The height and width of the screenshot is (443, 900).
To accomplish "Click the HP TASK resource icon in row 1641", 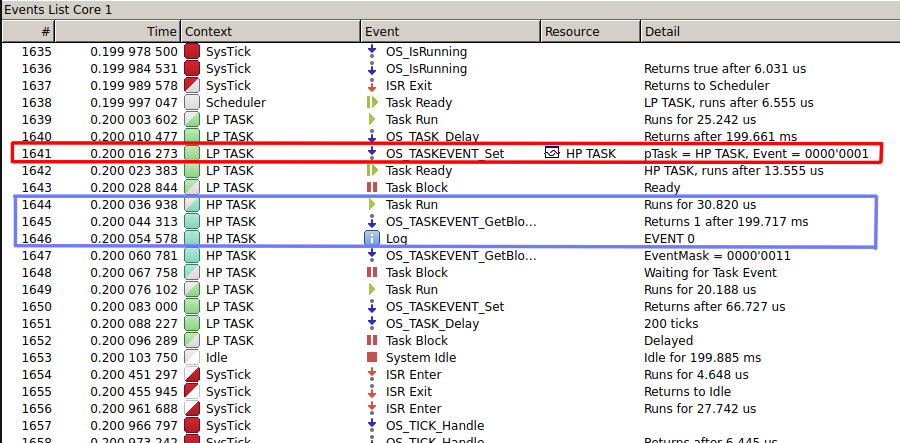I will (552, 153).
